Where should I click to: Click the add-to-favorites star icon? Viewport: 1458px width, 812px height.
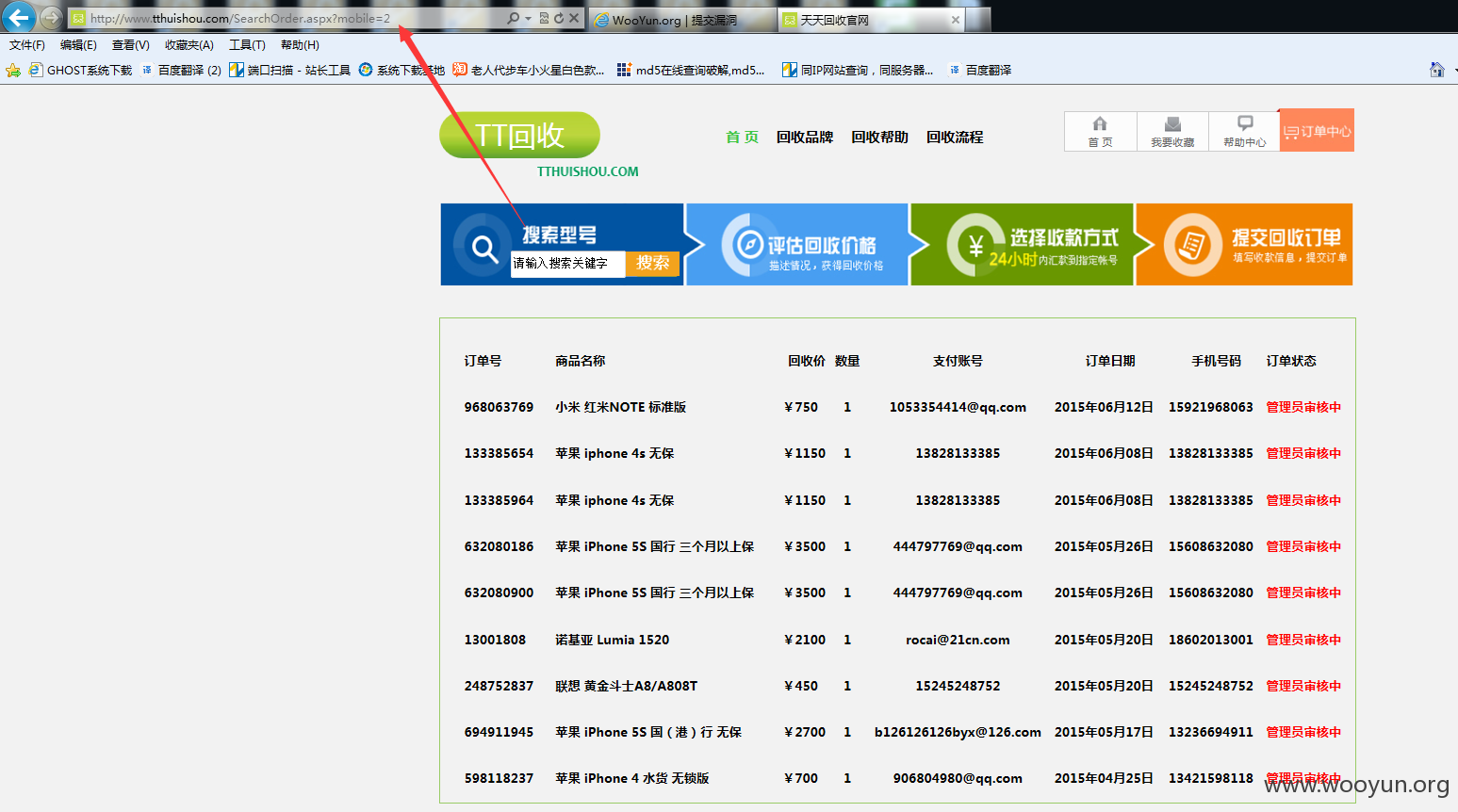pyautogui.click(x=13, y=70)
